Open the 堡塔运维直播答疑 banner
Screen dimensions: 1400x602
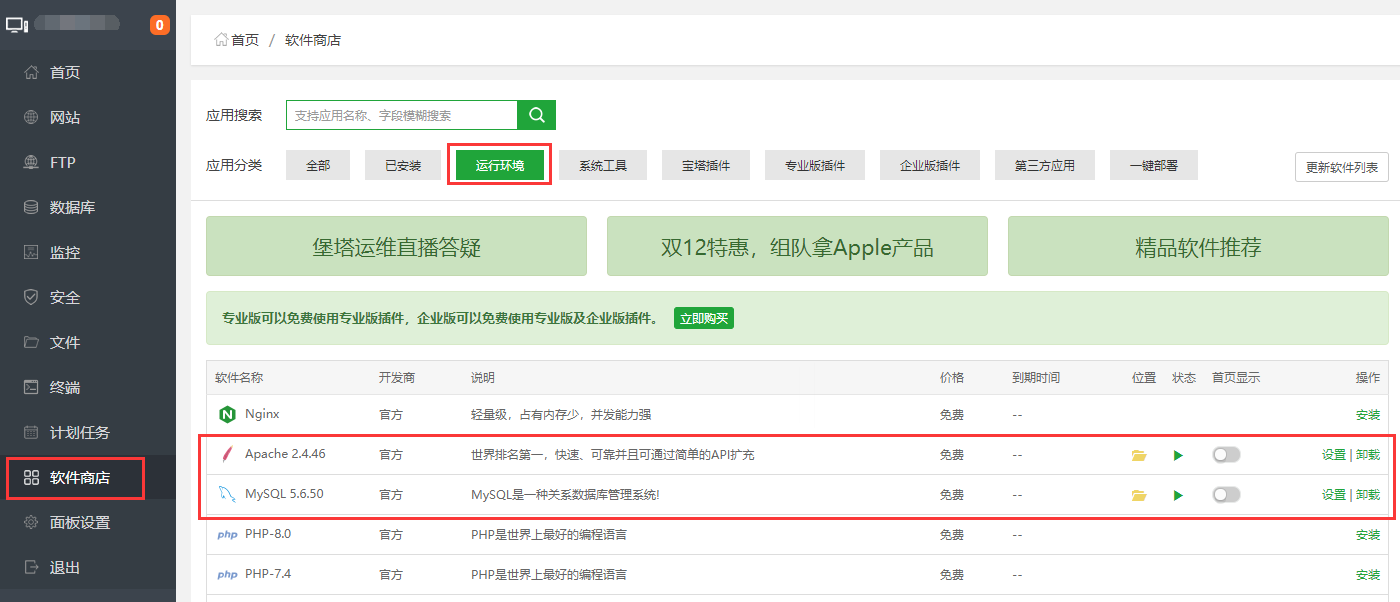(397, 246)
